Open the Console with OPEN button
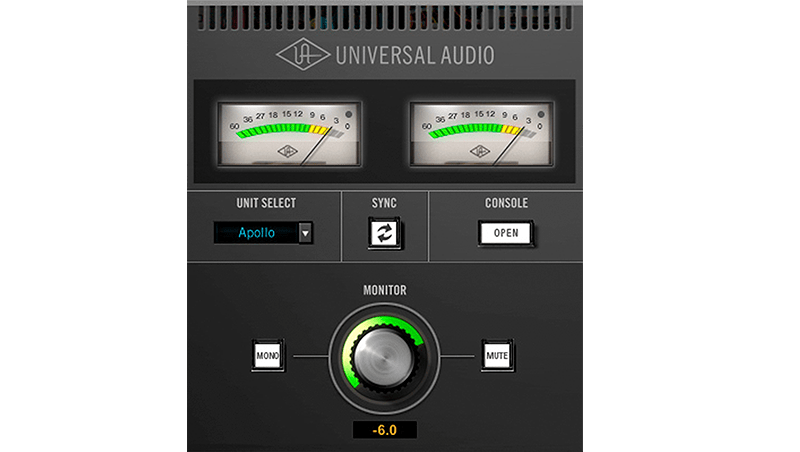 [506, 233]
